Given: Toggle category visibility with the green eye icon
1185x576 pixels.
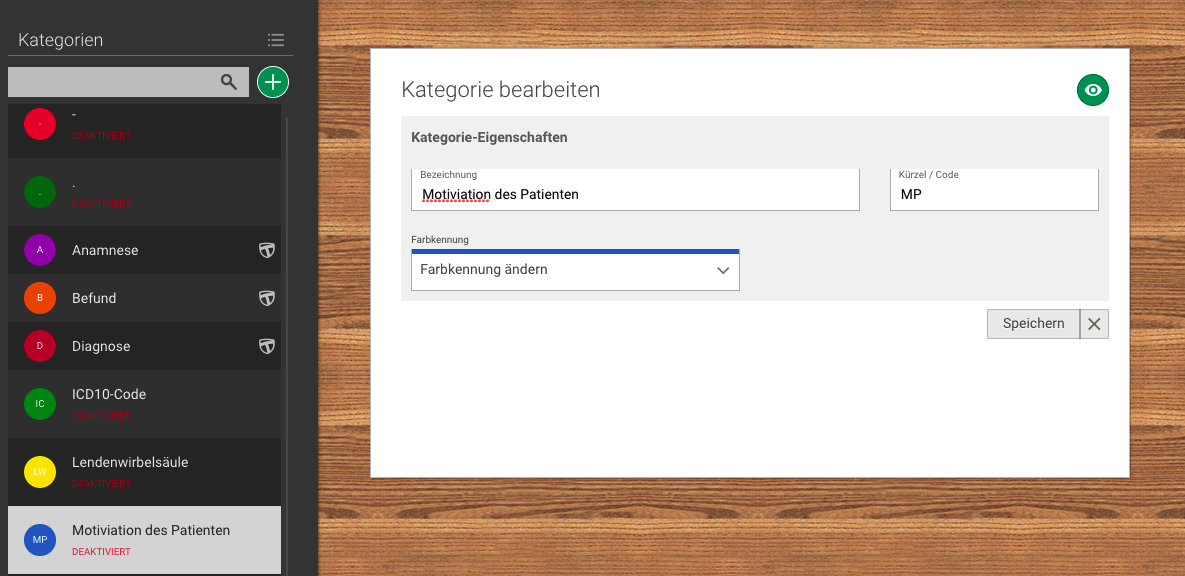Looking at the screenshot, I should click(1092, 90).
